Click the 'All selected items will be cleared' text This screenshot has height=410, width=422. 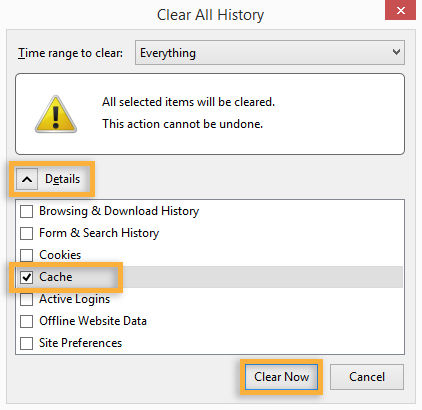(x=188, y=102)
